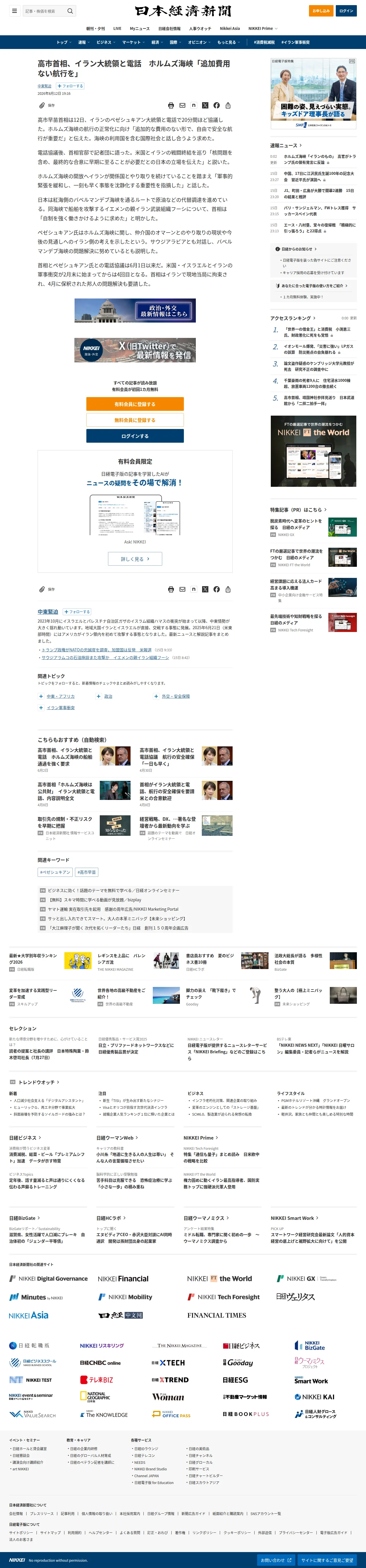
Task: Click the share icon below the paywall box
Action: pyautogui.click(x=228, y=589)
